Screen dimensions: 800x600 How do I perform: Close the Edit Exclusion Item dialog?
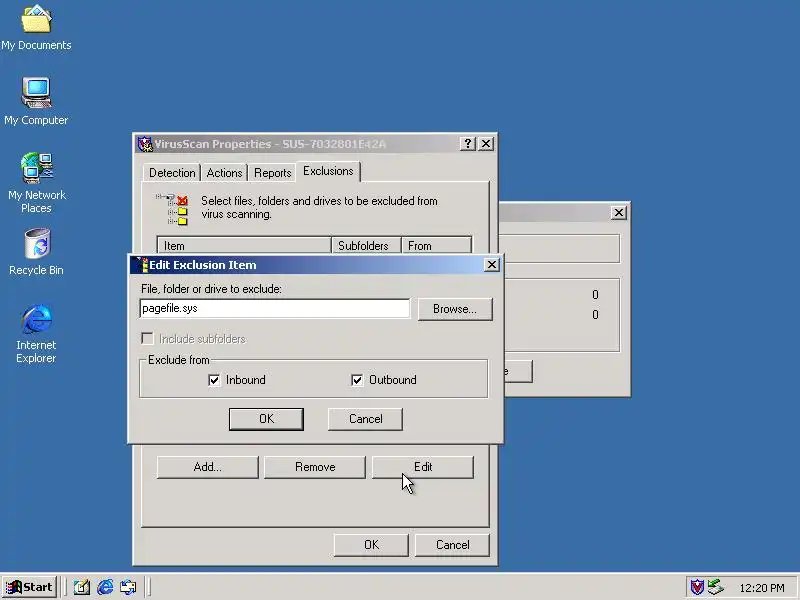[491, 265]
